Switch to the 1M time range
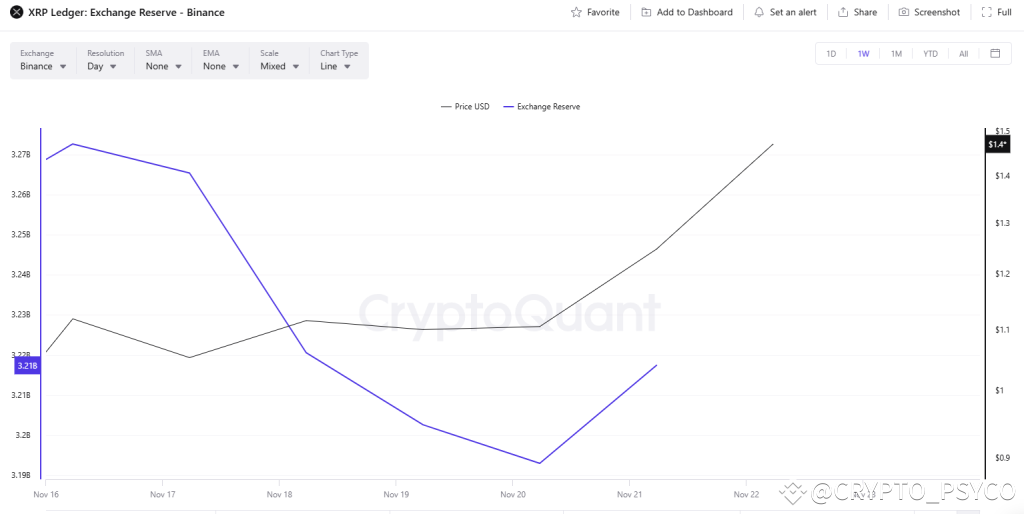The image size is (1024, 514). 896,54
